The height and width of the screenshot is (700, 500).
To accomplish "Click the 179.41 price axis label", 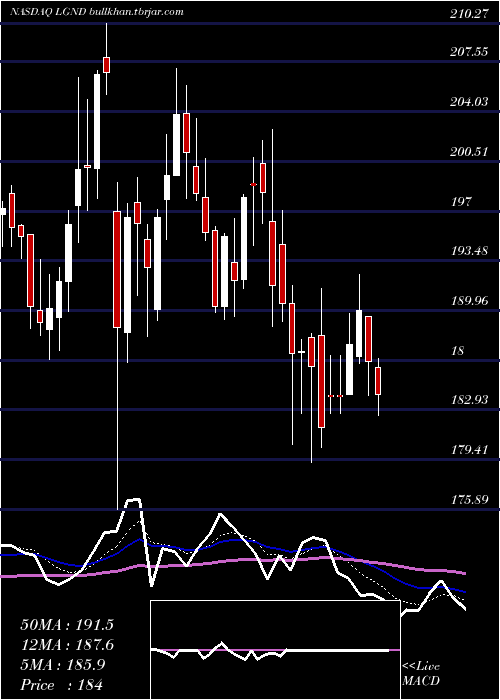I will click(468, 450).
